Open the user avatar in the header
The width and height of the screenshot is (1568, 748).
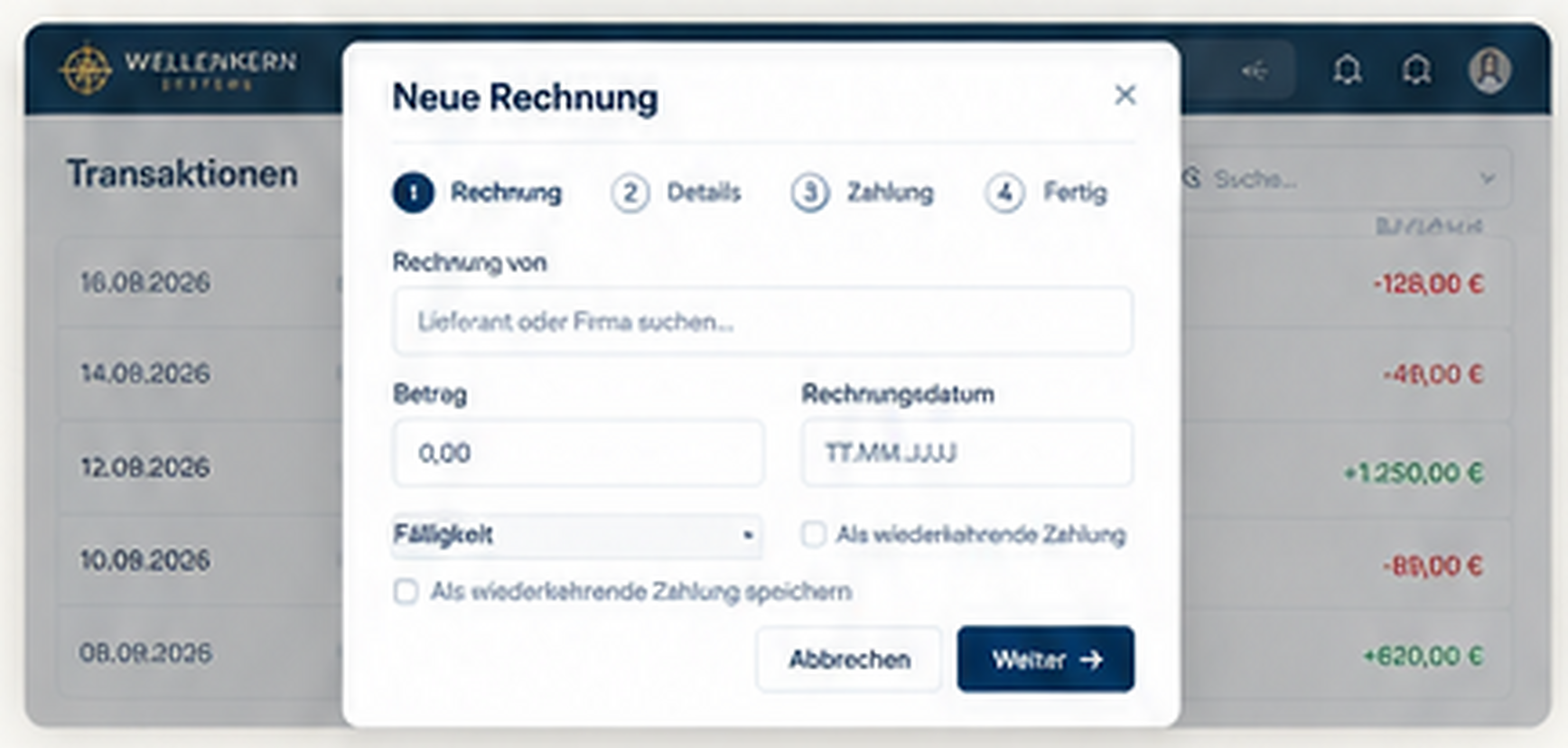(x=1489, y=70)
